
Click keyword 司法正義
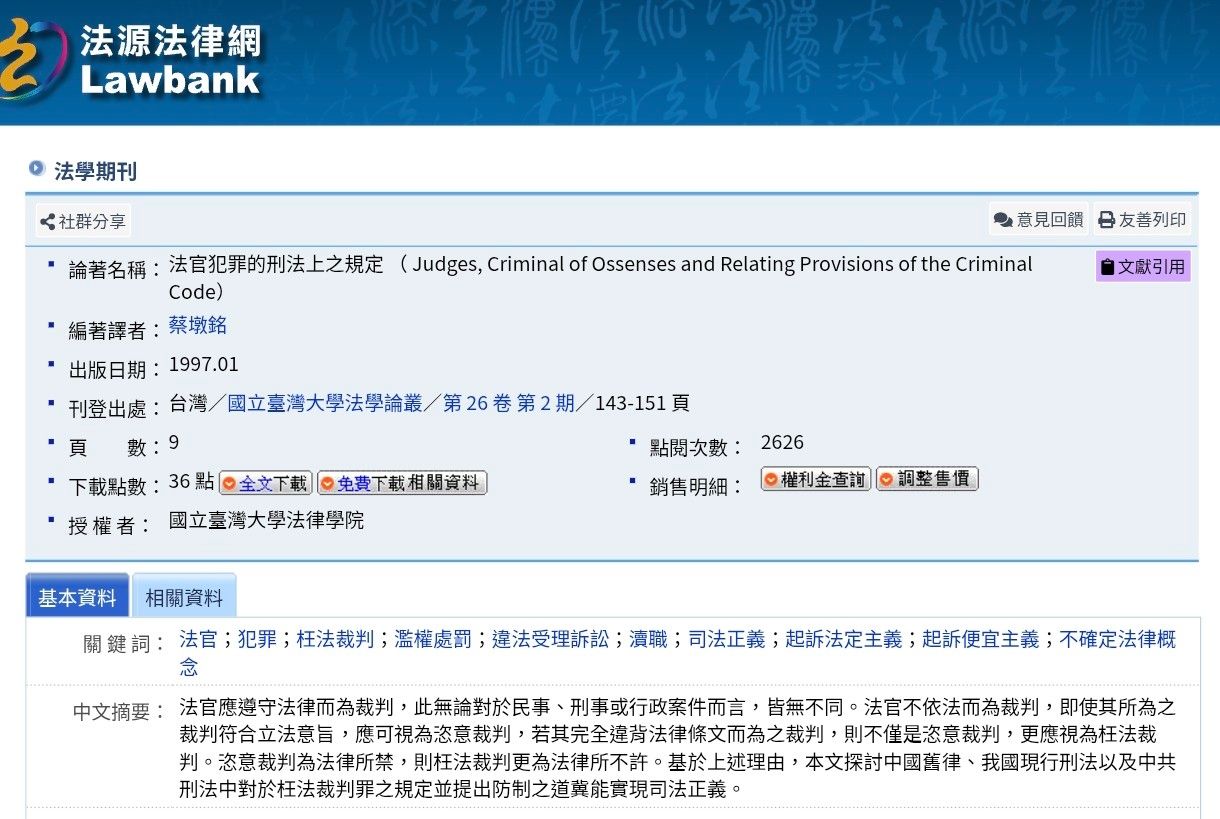tap(726, 639)
